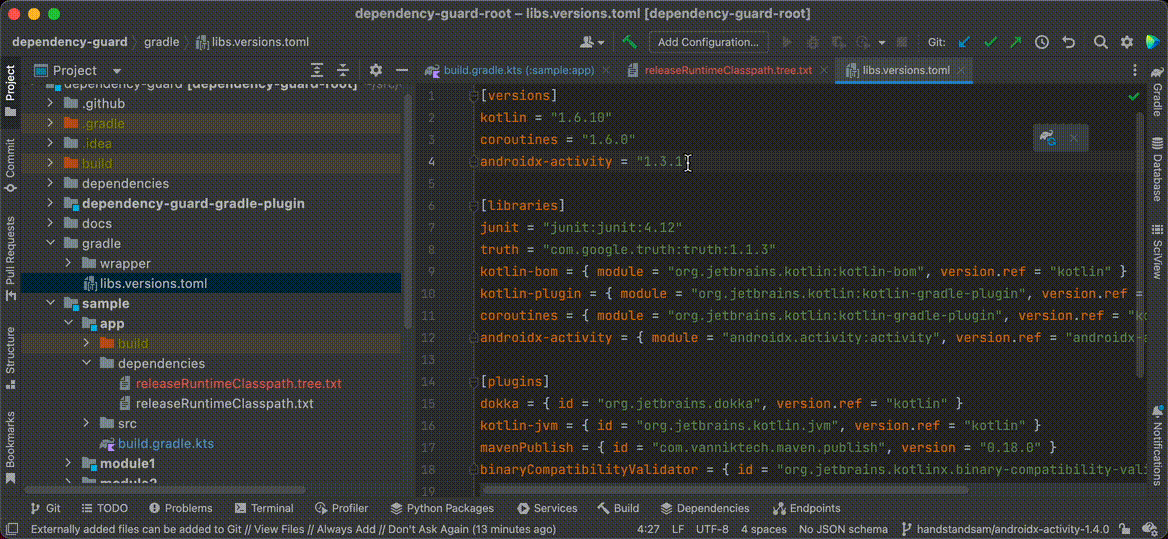Collapse the sample module

(x=50, y=304)
